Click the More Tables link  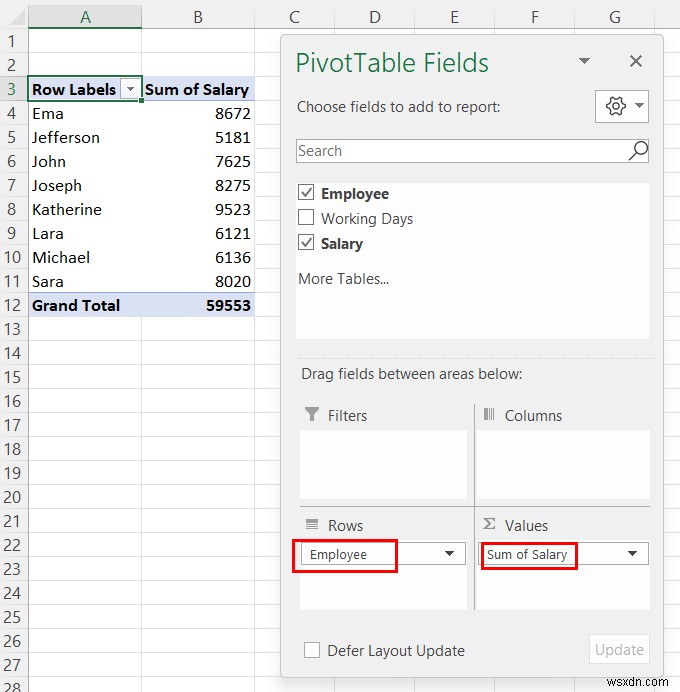[x=343, y=279]
